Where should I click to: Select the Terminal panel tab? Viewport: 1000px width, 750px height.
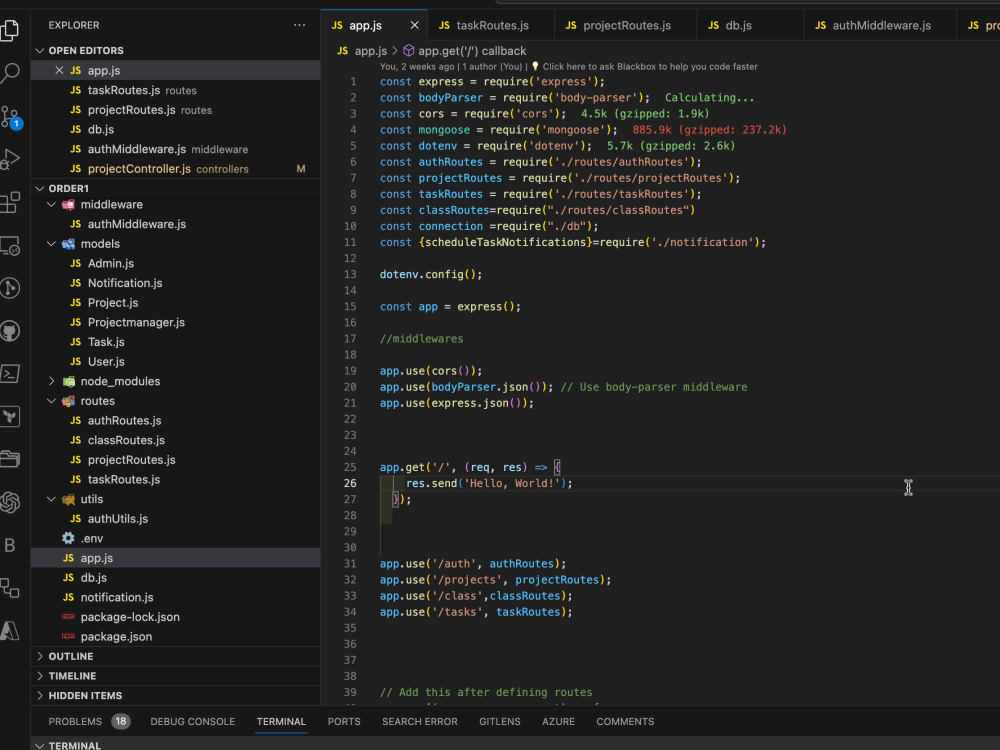tap(281, 721)
